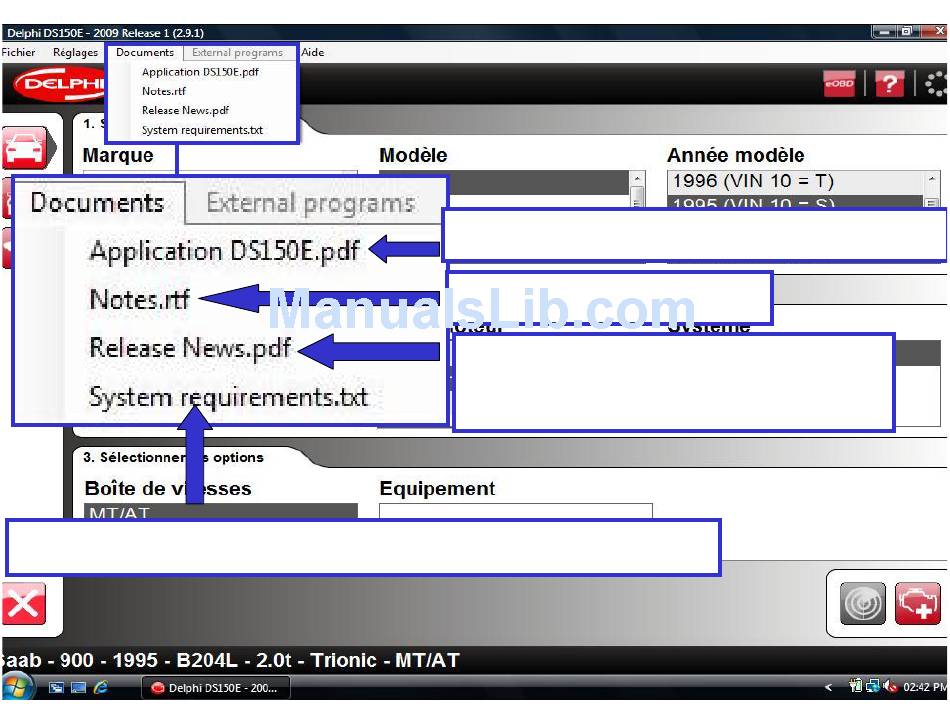Open Notes.rtf from the small Documents dropdown
This screenshot has width=950, height=725.
pyautogui.click(x=164, y=91)
